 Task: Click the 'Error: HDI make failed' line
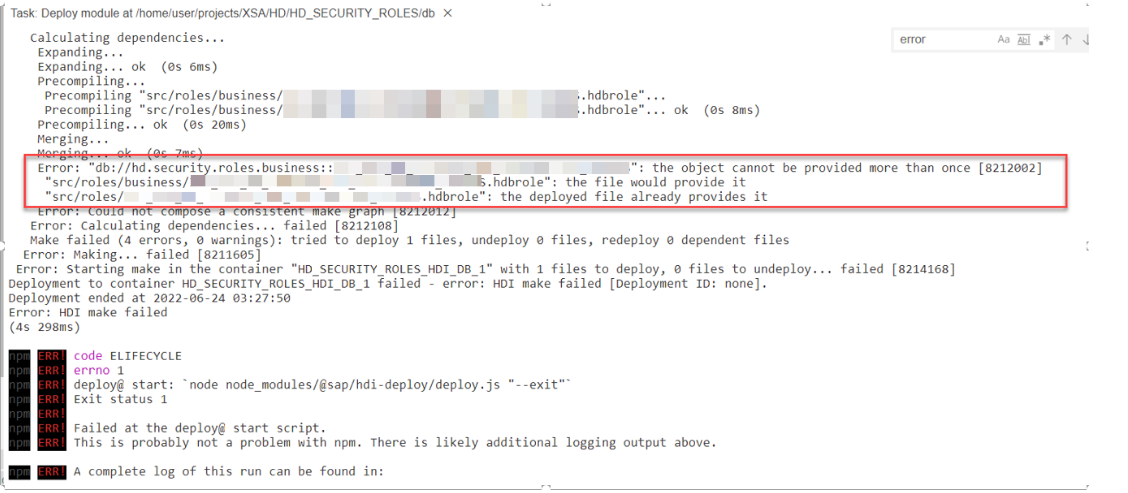[x=88, y=312]
